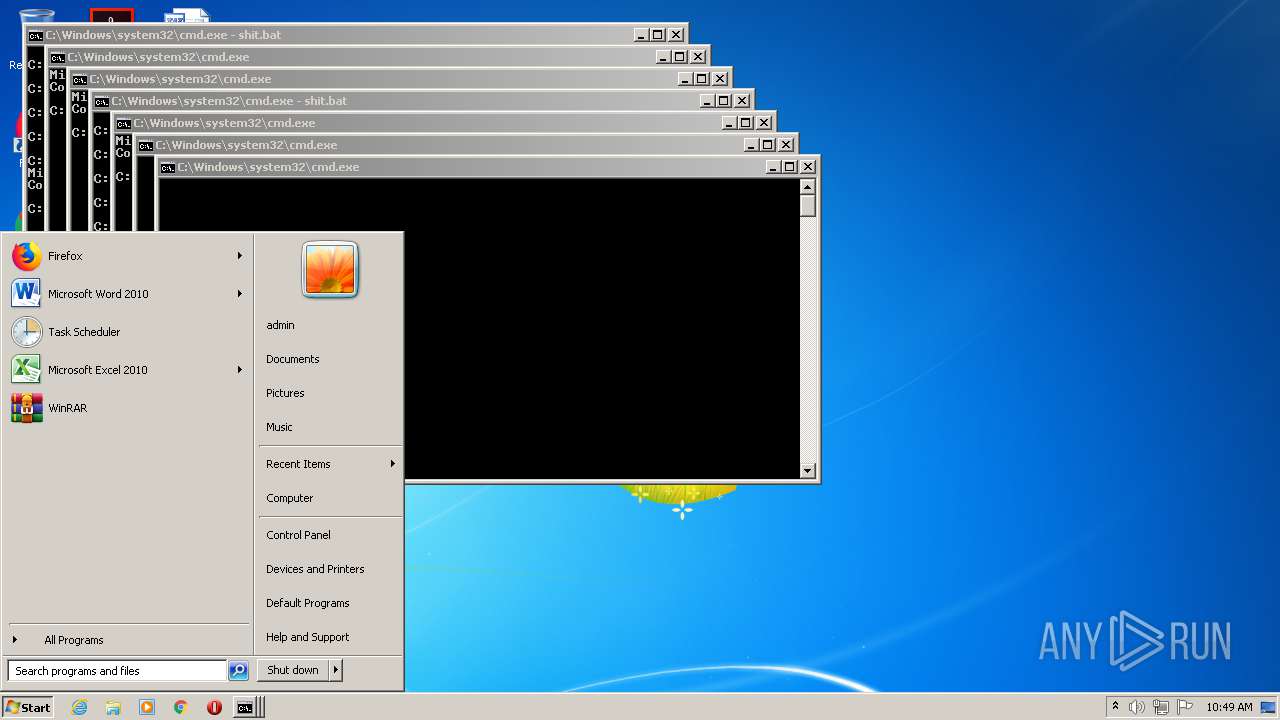The image size is (1280, 720).
Task: Click the cmd taskbar button
Action: (x=247, y=707)
